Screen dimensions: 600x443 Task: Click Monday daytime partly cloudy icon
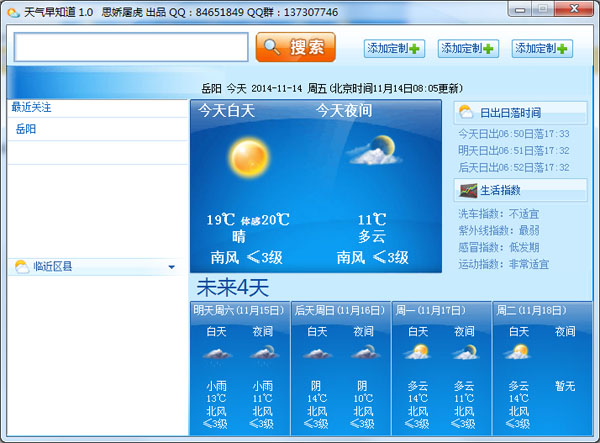coord(417,352)
